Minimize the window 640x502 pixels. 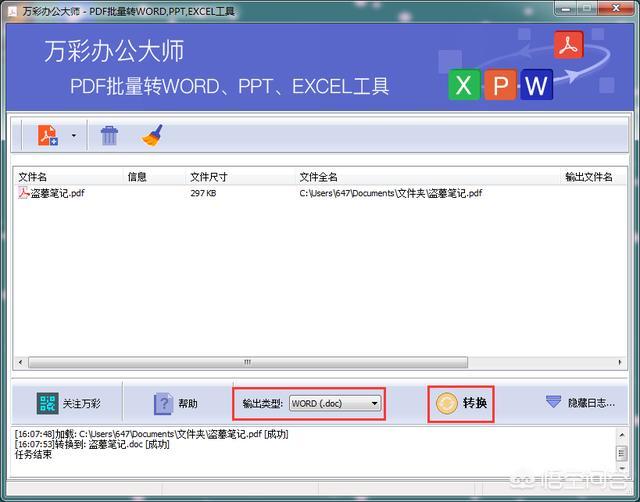click(x=567, y=8)
